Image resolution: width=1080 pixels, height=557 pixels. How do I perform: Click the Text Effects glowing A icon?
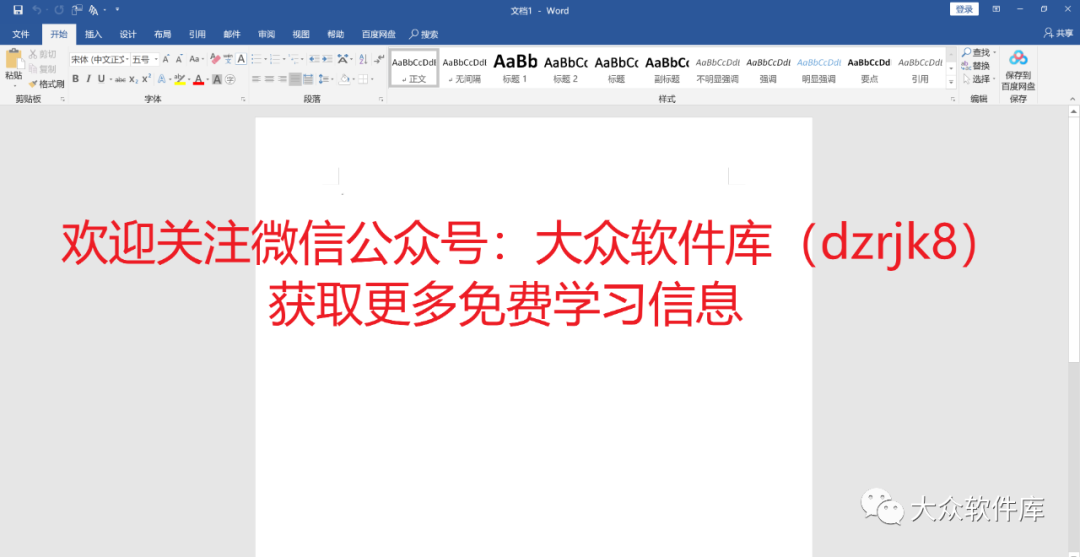click(x=162, y=78)
